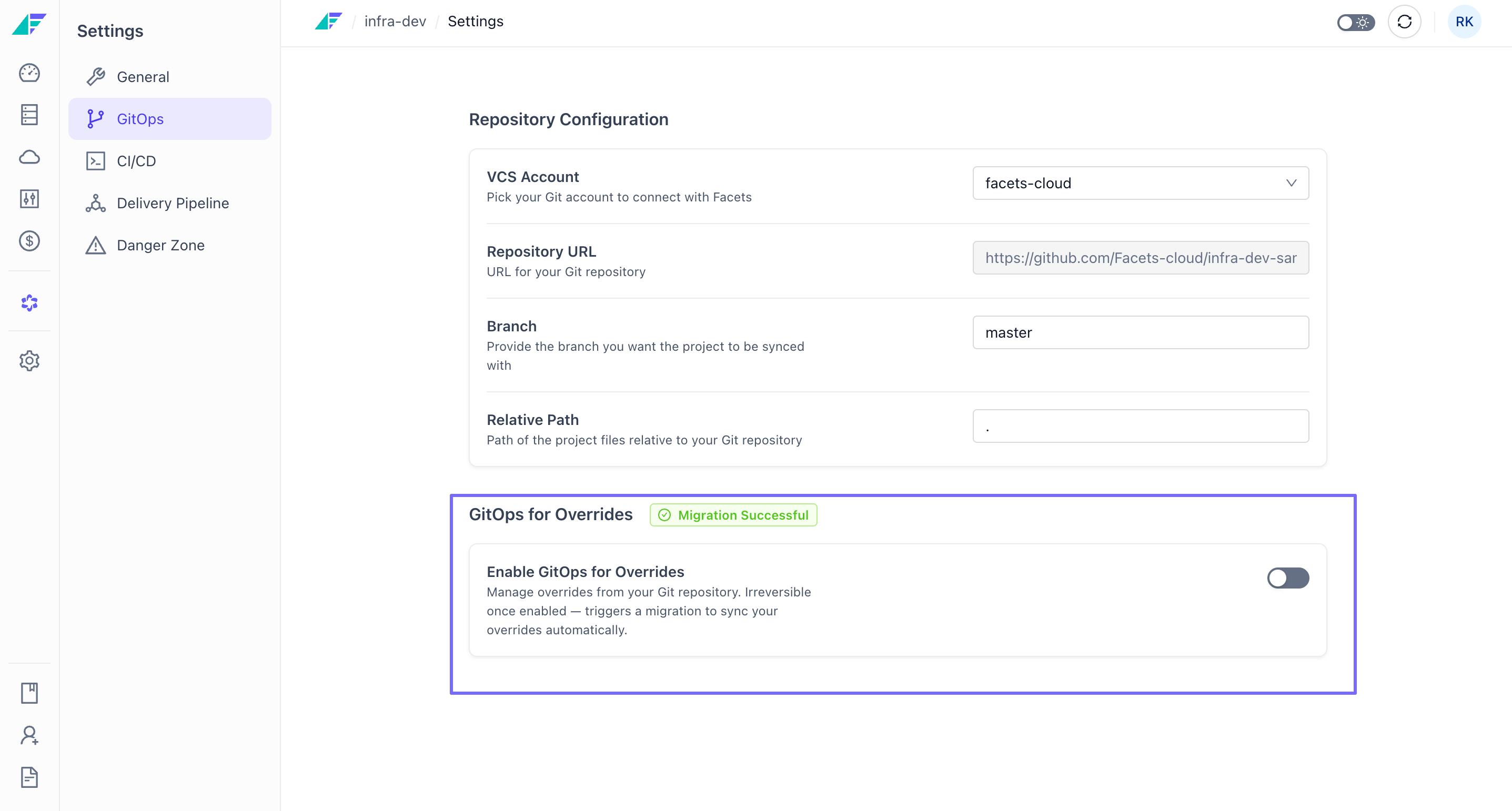Click the server stack icon in sidebar
Image resolution: width=1512 pixels, height=811 pixels.
(29, 115)
